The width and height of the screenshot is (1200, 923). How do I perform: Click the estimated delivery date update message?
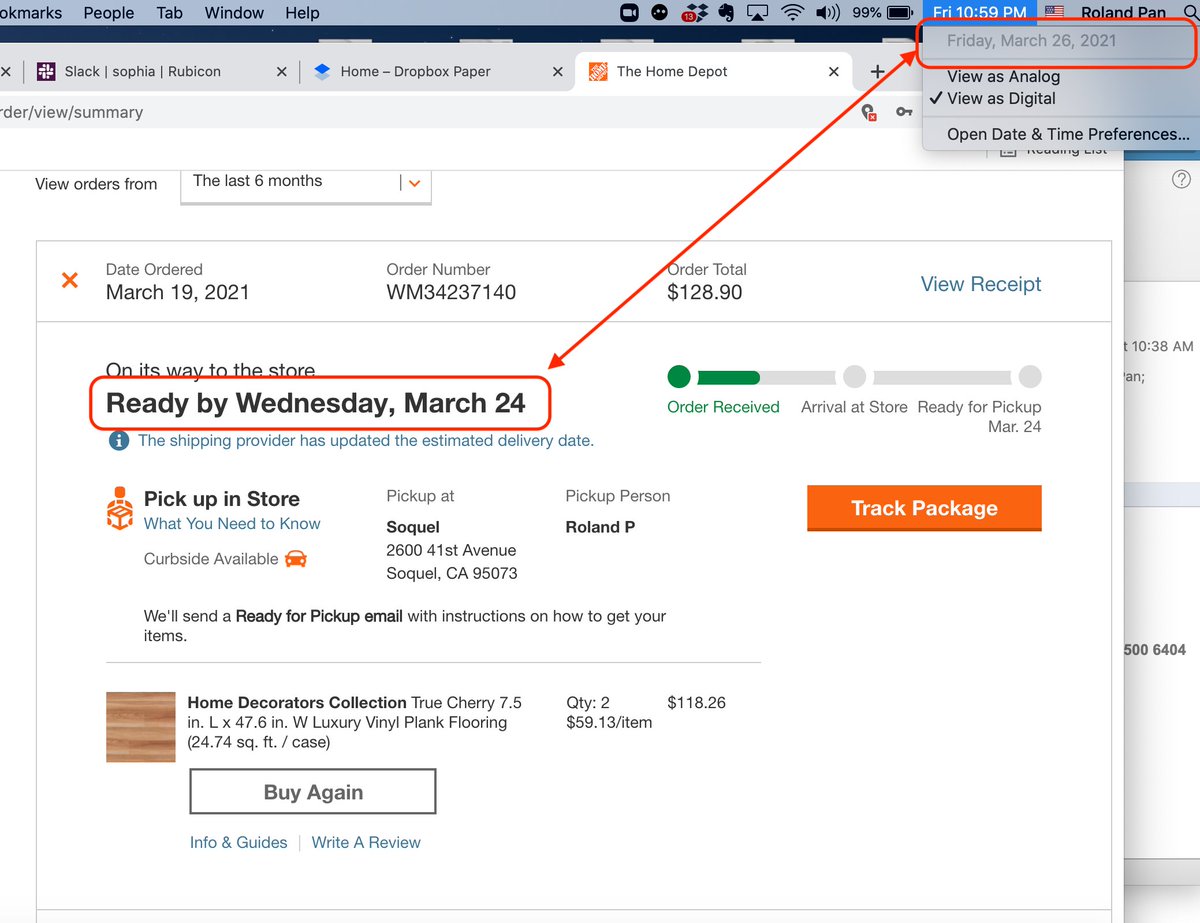[x=366, y=440]
